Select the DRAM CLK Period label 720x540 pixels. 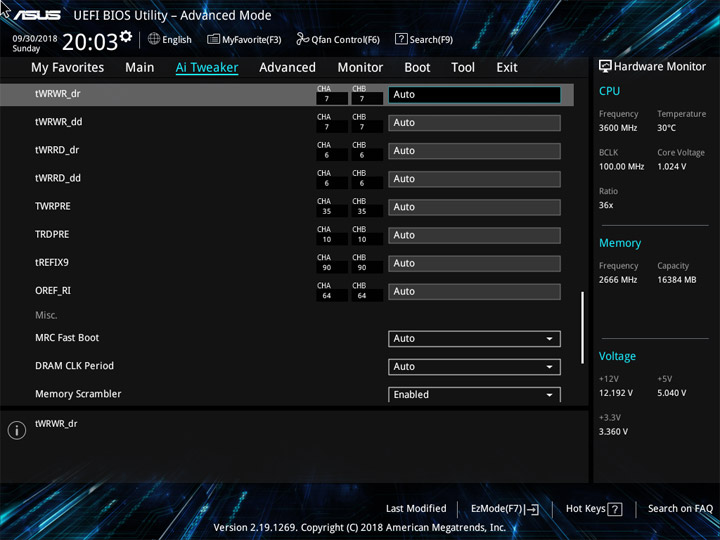point(74,366)
